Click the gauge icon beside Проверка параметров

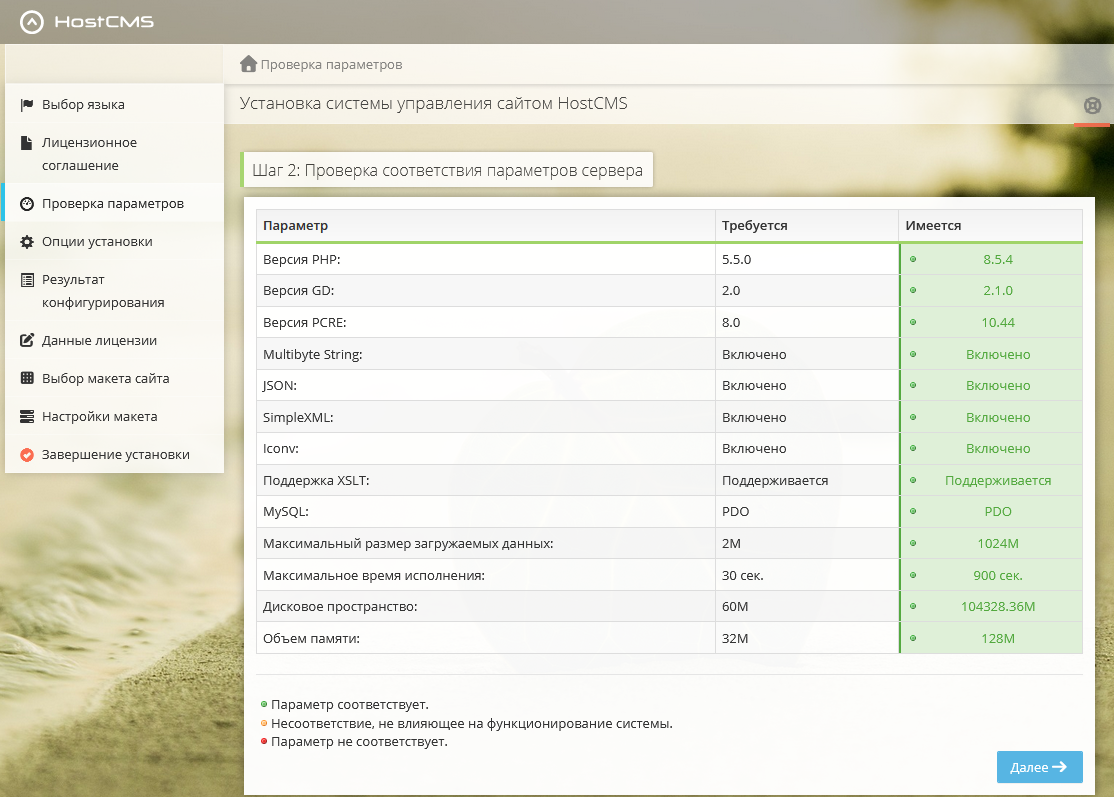click(x=27, y=204)
